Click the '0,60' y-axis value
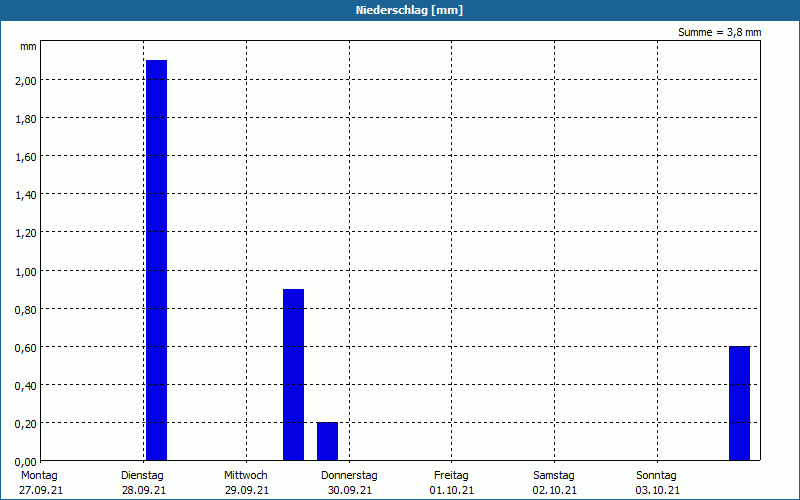This screenshot has width=800, height=500. [x=26, y=347]
